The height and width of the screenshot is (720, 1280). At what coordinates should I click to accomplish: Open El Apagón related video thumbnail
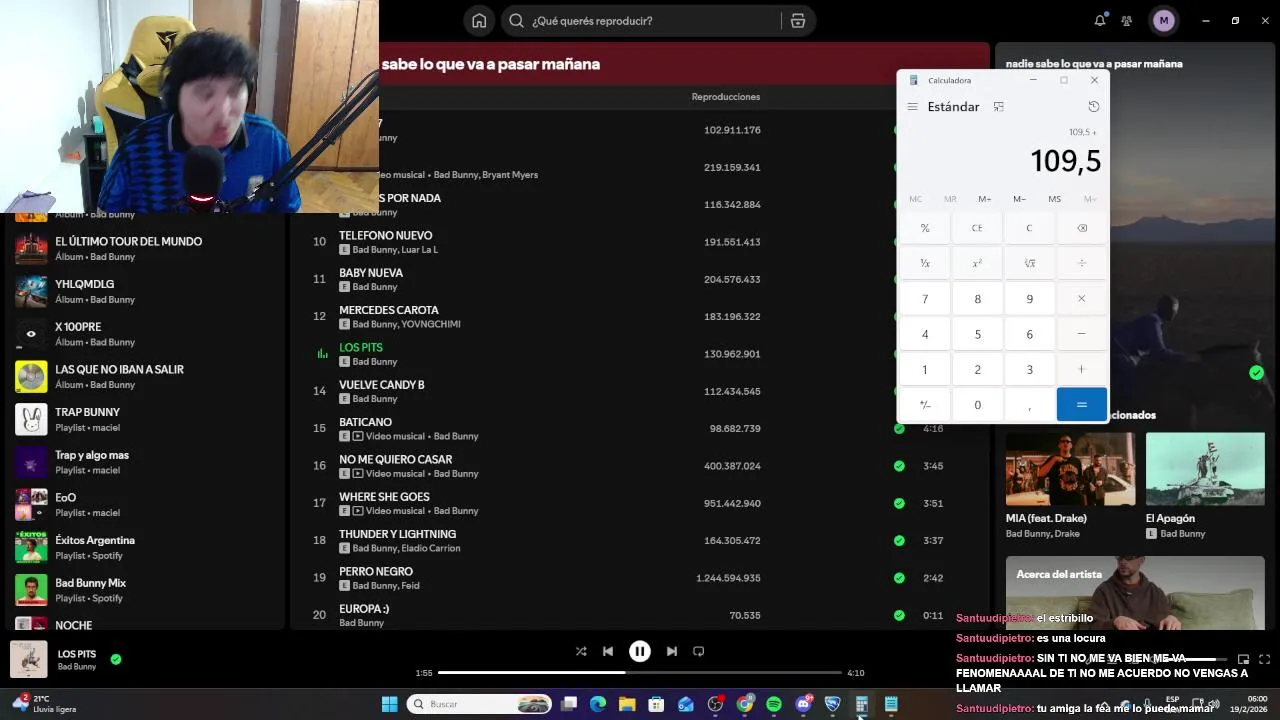[x=1205, y=469]
